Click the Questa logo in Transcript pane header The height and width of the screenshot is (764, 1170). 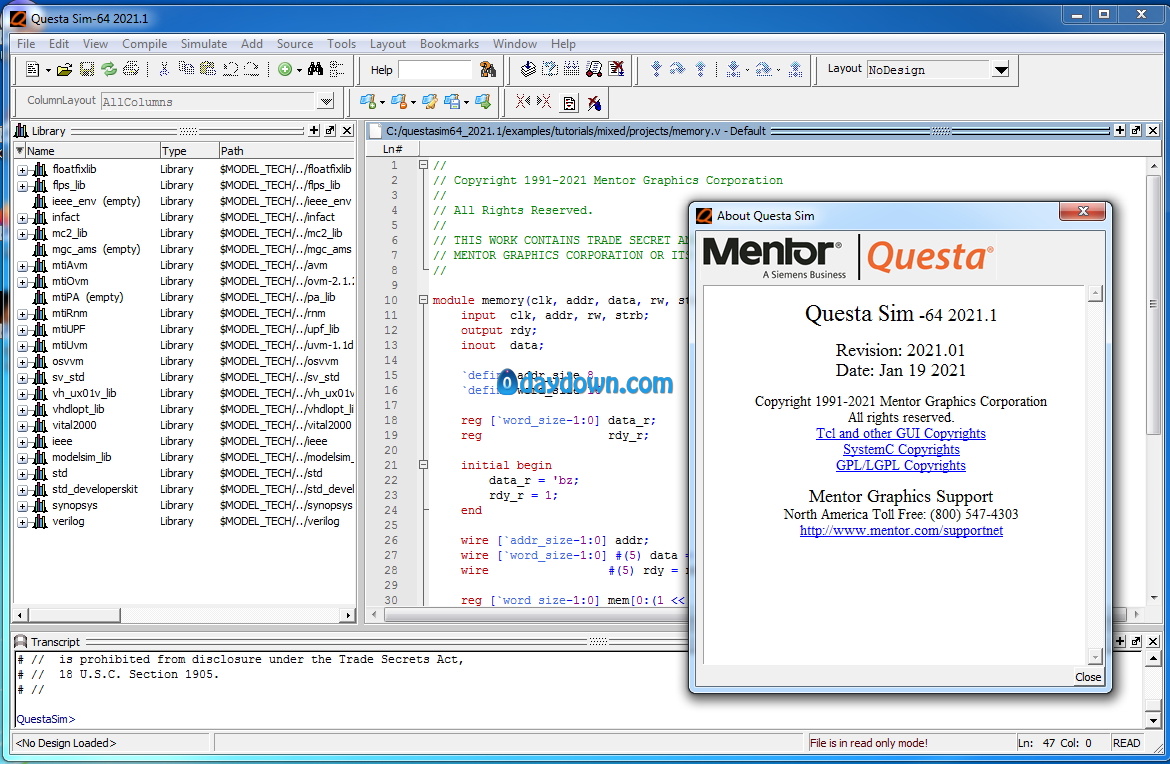(x=21, y=642)
